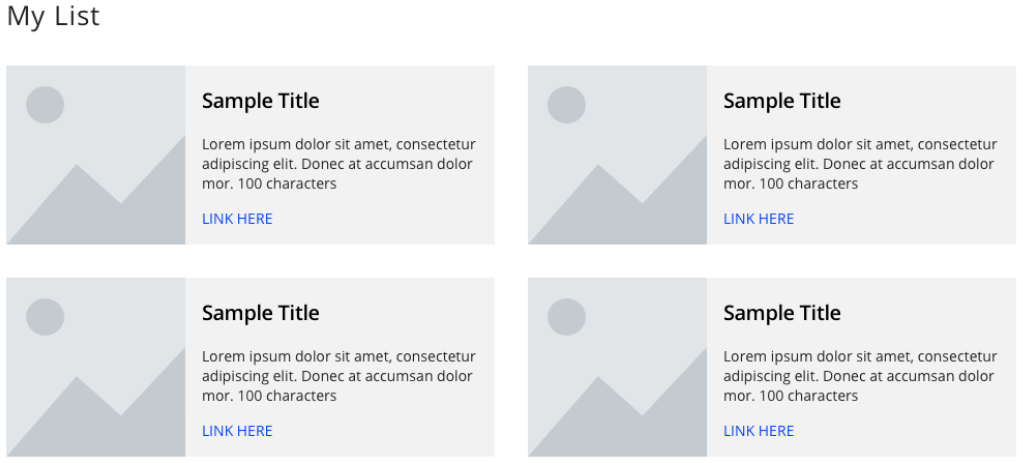Screen dimensions: 1023x463
Task: Click the top-left card placeholder image
Action: click(96, 155)
